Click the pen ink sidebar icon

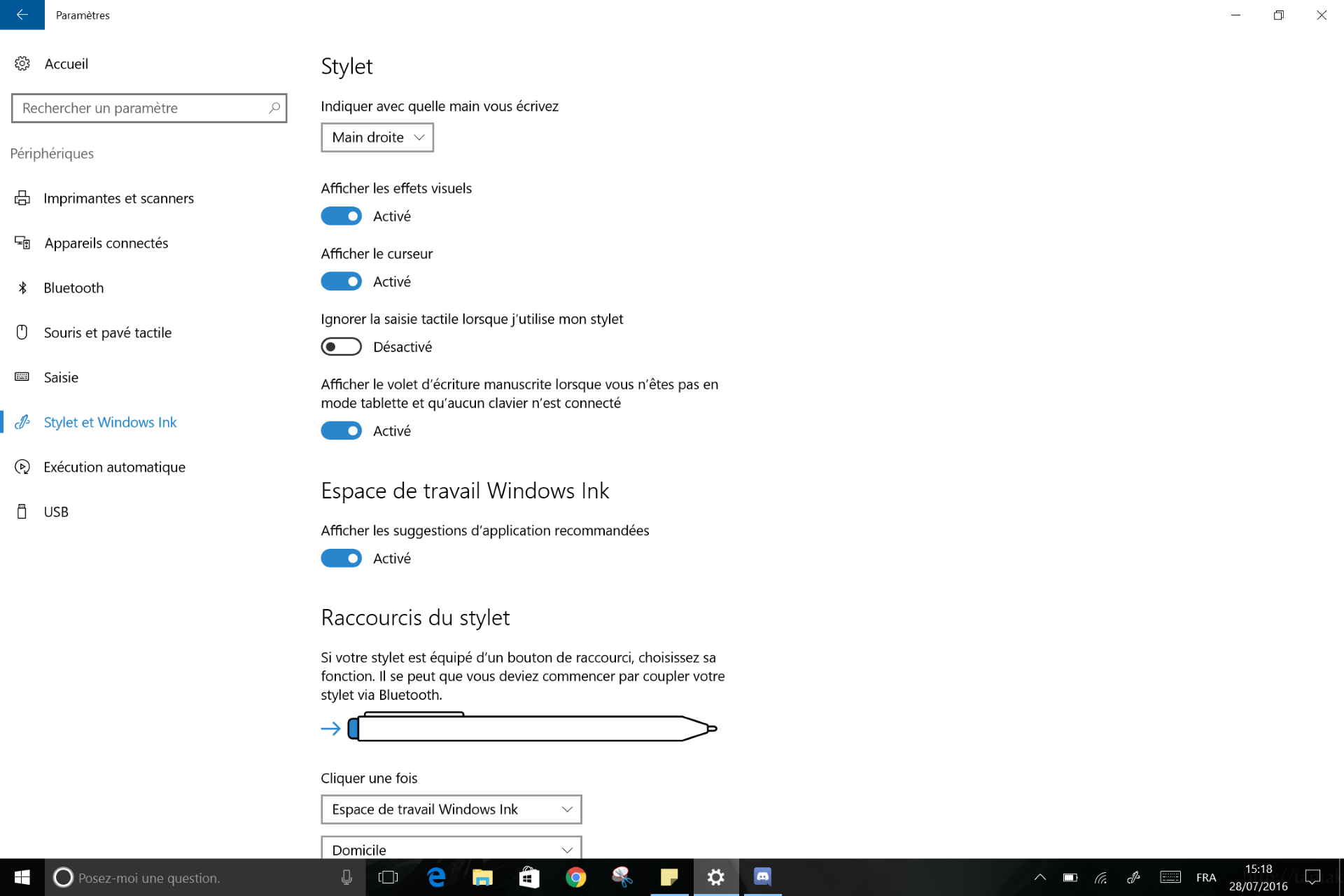tap(22, 422)
